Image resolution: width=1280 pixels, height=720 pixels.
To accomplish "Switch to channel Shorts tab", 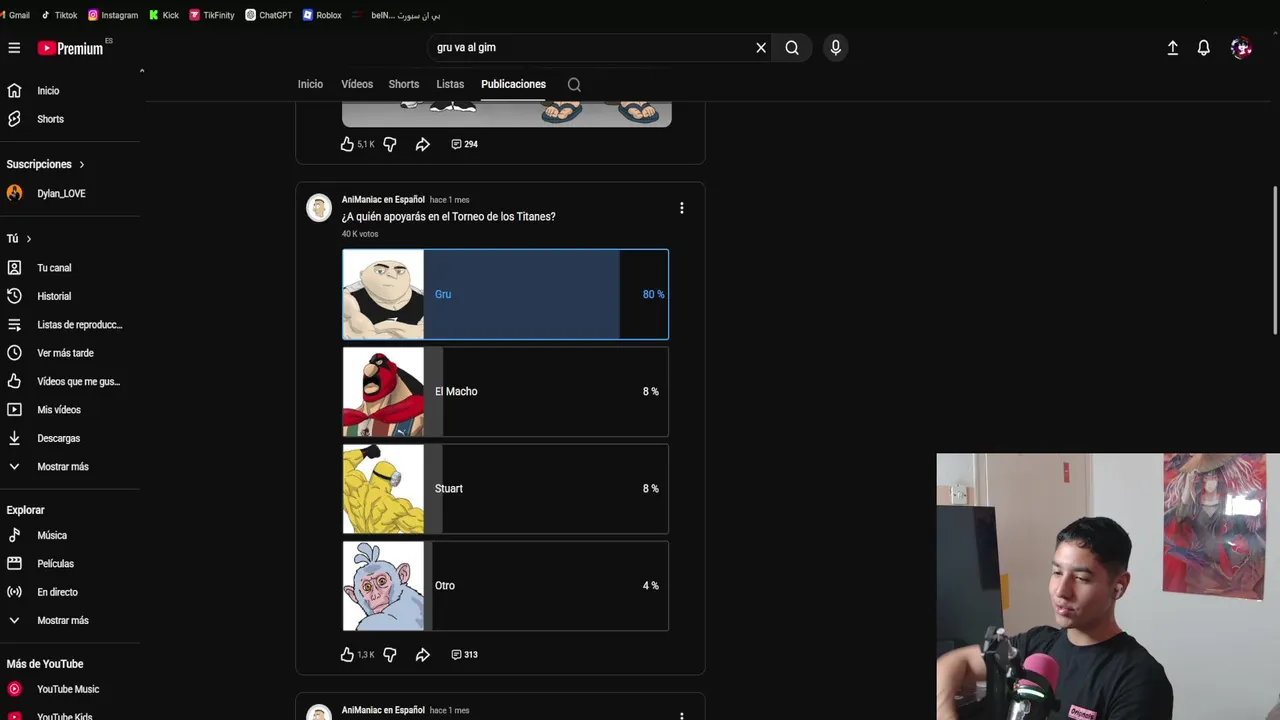I will (404, 84).
